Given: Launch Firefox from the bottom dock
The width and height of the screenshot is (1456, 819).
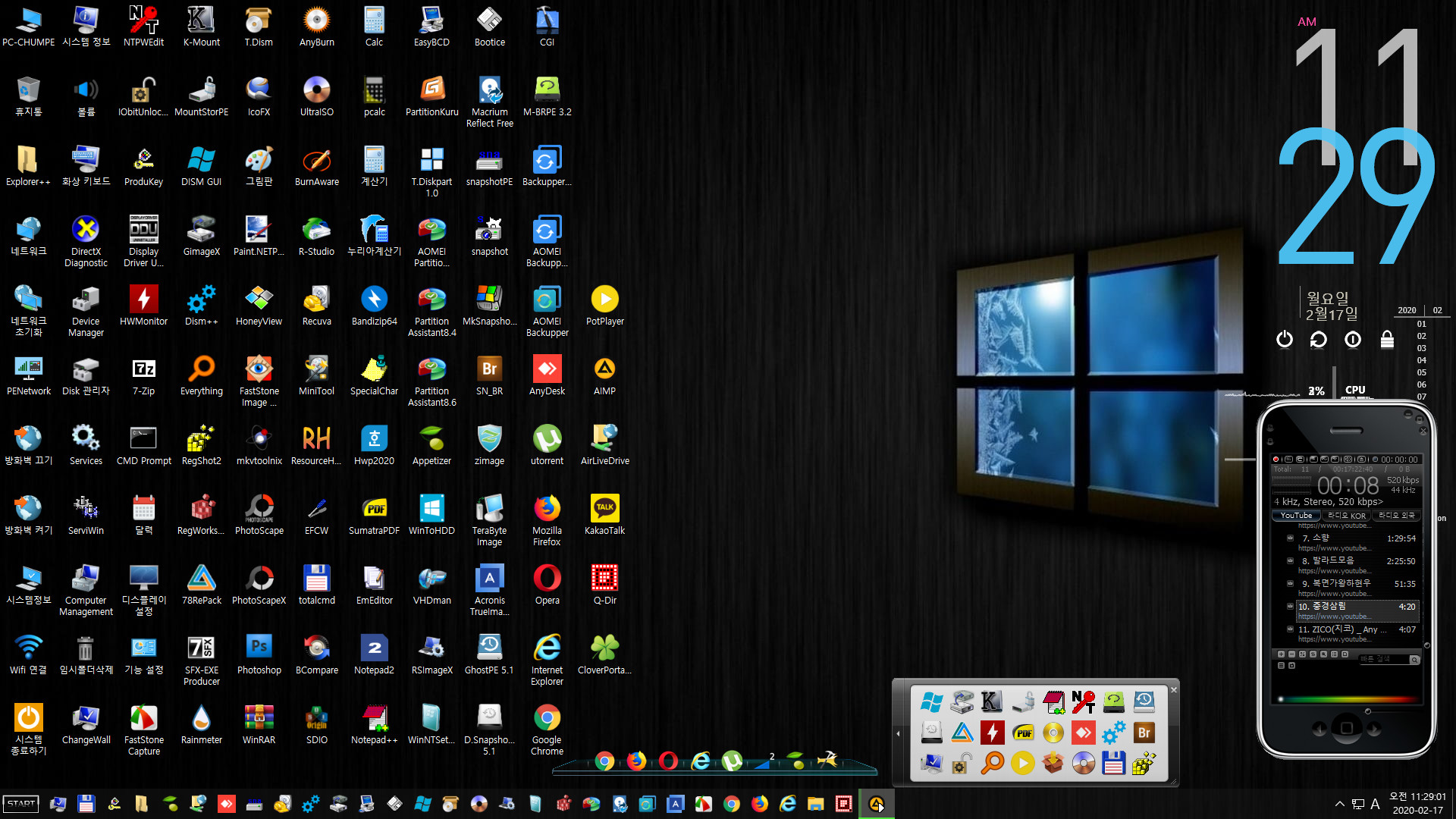Looking at the screenshot, I should pyautogui.click(x=636, y=761).
